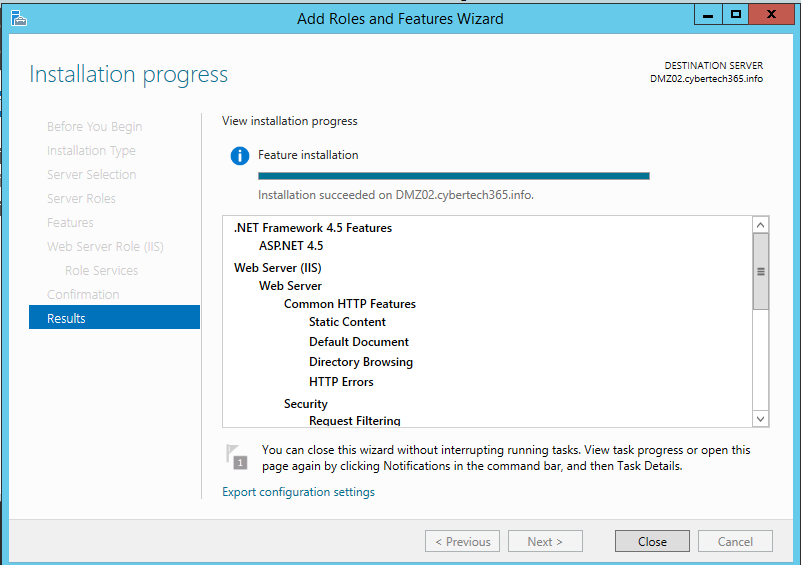Click the Security entry in the list

pyautogui.click(x=305, y=404)
